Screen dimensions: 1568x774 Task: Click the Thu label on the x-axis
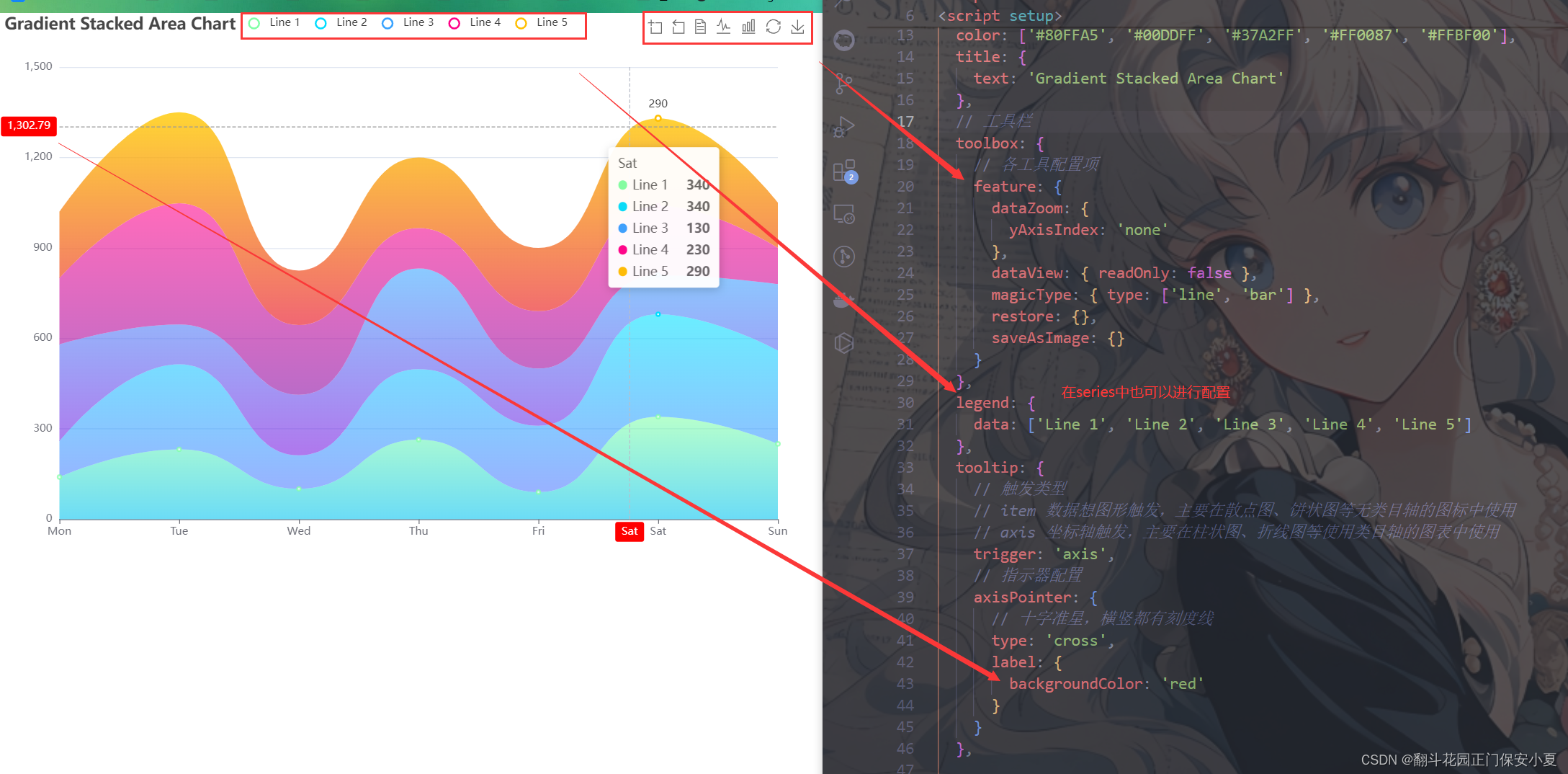coord(418,531)
